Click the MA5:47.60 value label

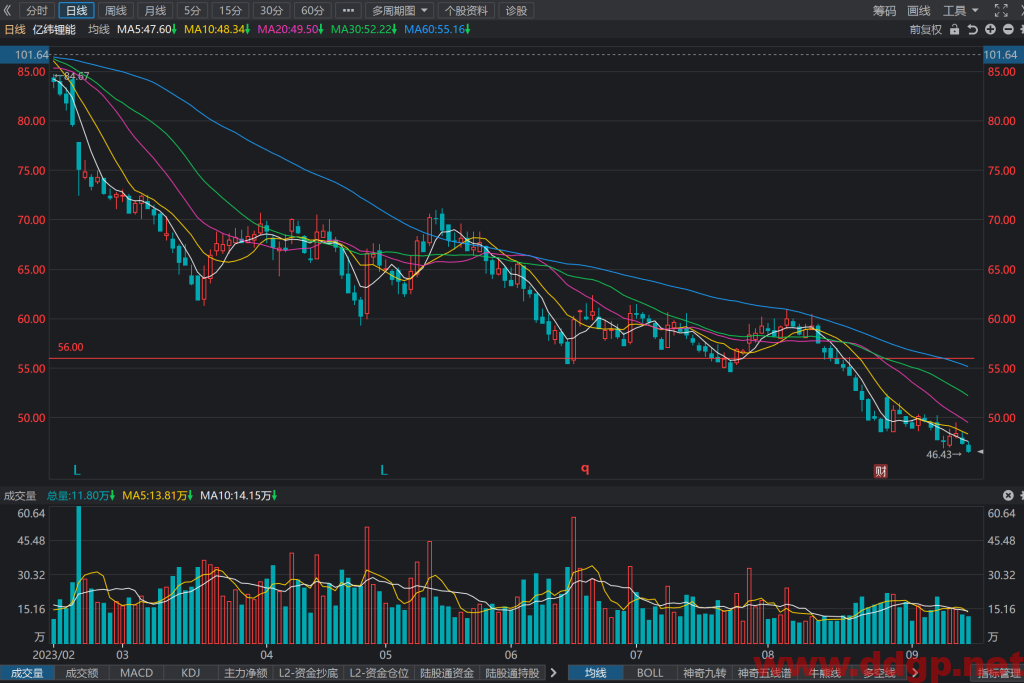[x=147, y=29]
